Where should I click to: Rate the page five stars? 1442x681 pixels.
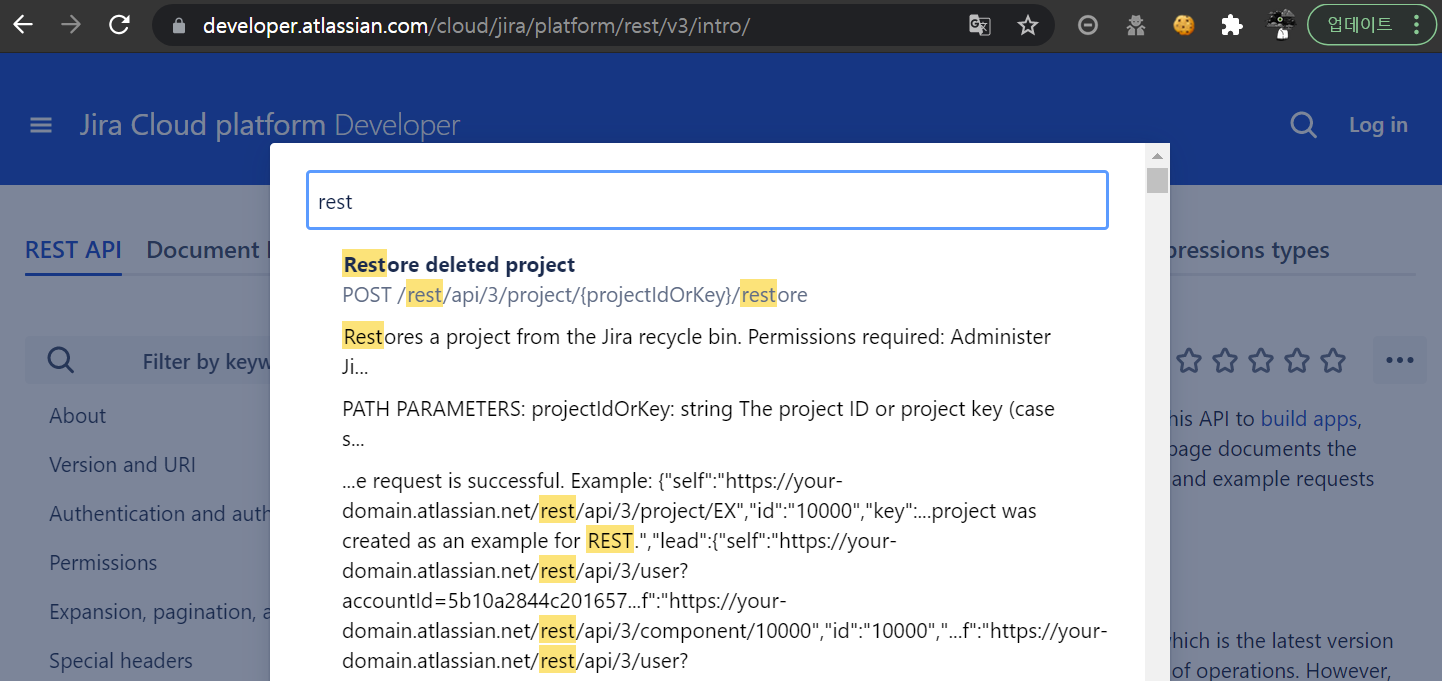point(1333,360)
